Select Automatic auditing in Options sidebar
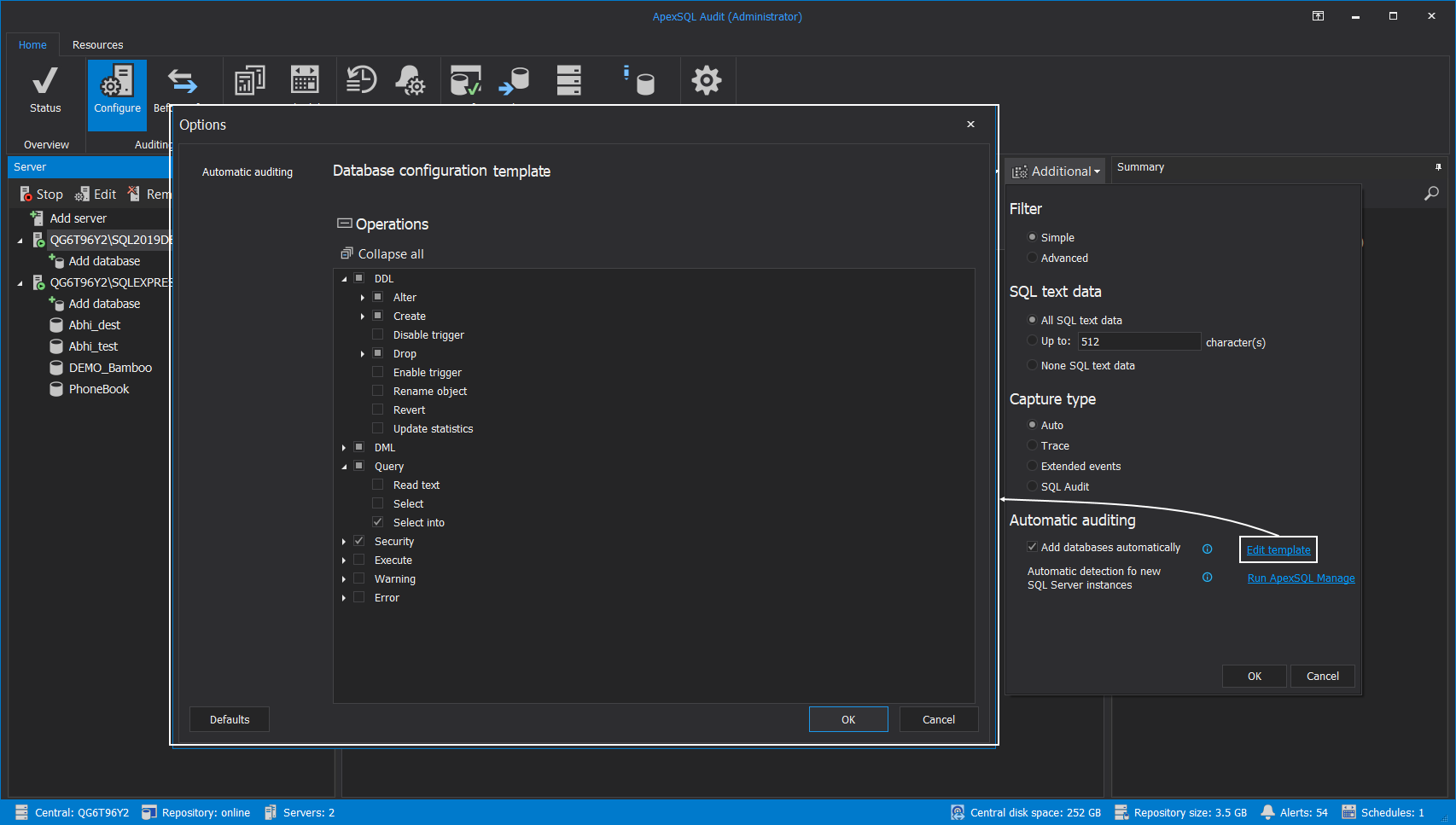 pyautogui.click(x=248, y=172)
